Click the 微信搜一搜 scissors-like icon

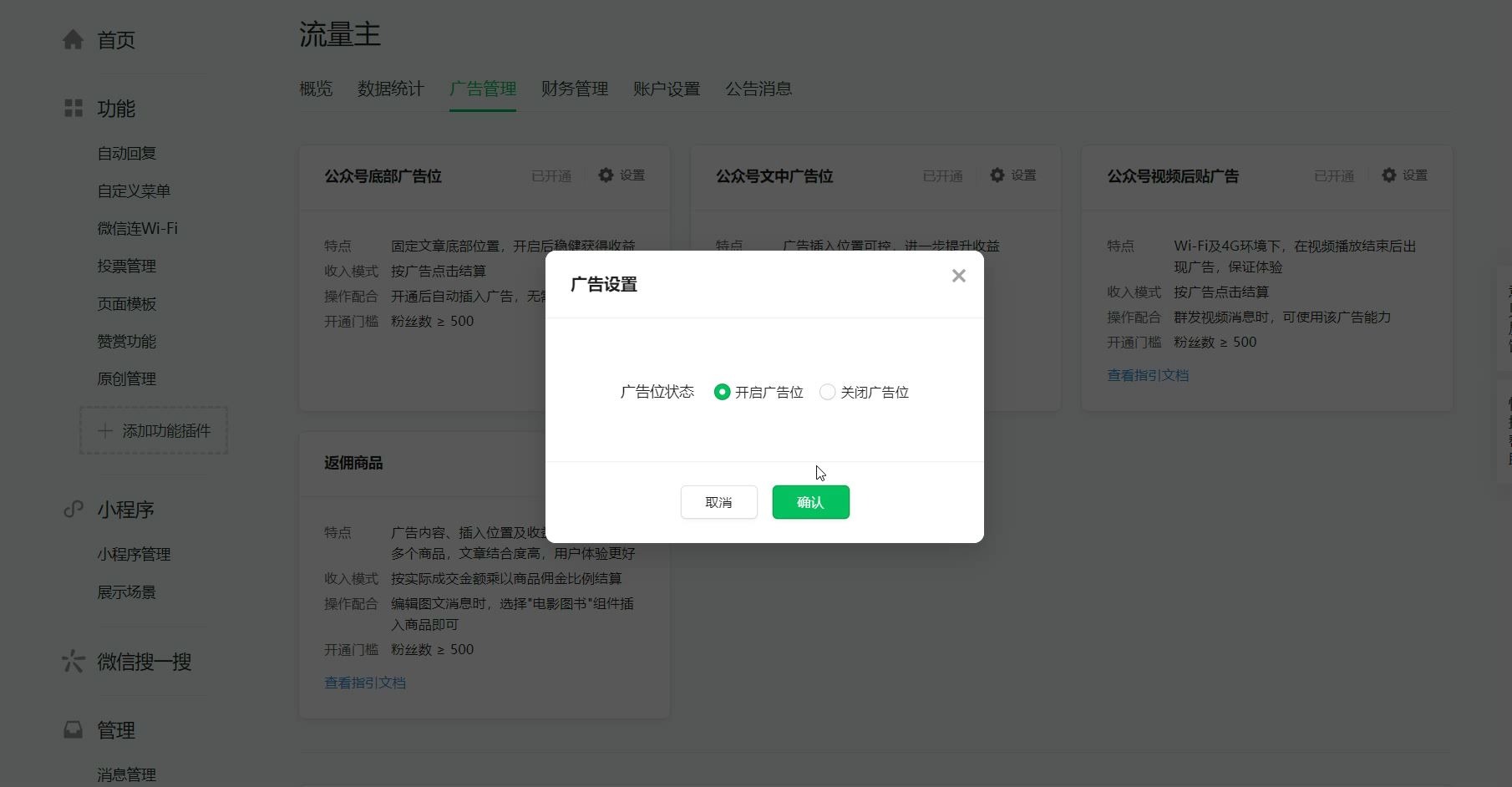(x=73, y=661)
